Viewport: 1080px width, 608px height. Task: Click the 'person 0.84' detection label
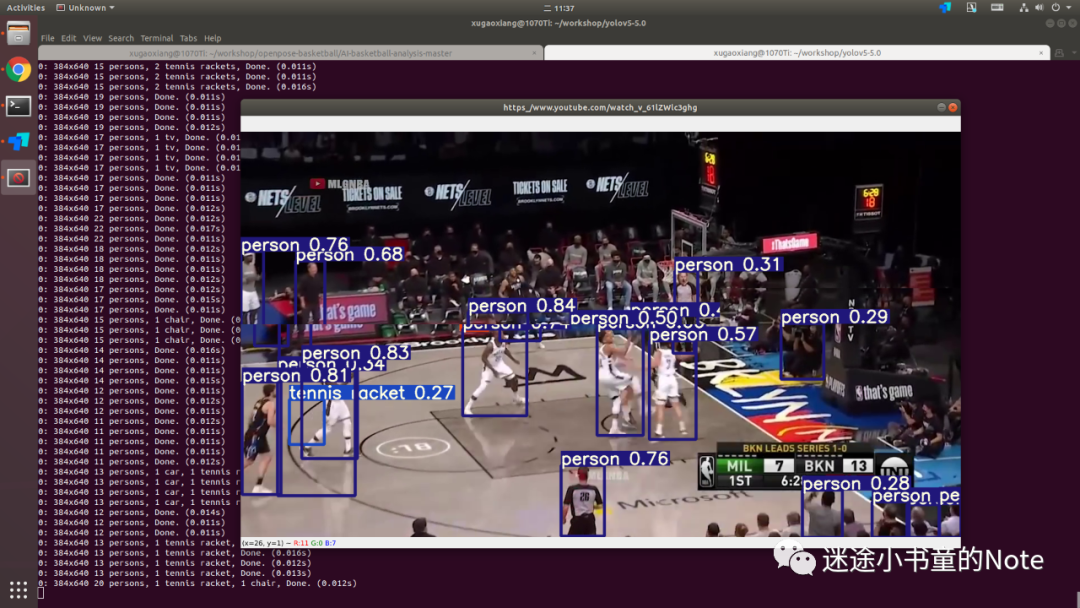521,306
